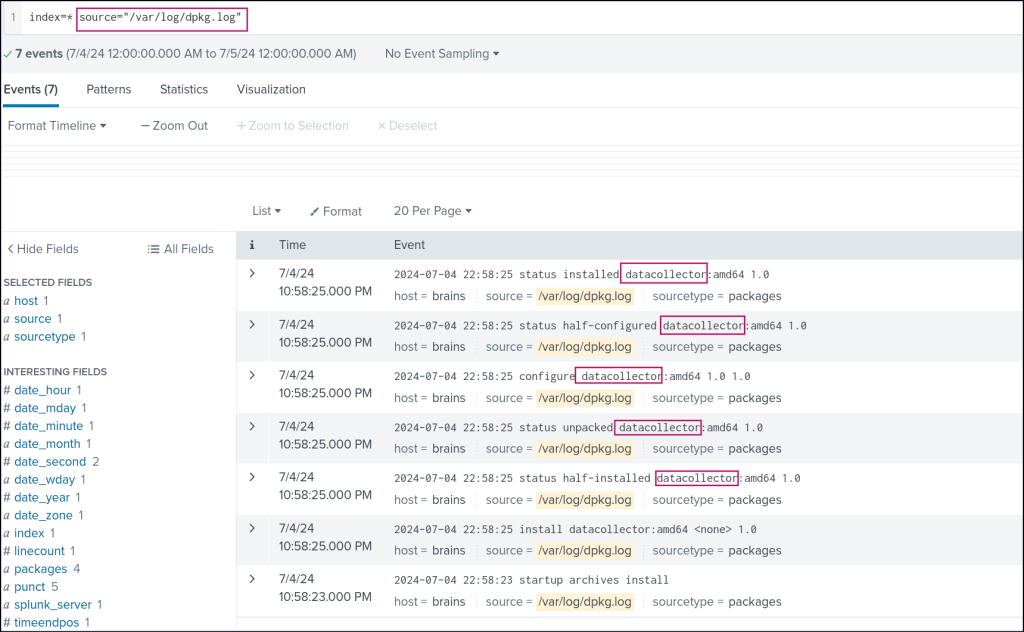Collapse sidebar with Hide Fields
Viewport: 1024px width, 632px height.
(x=43, y=249)
